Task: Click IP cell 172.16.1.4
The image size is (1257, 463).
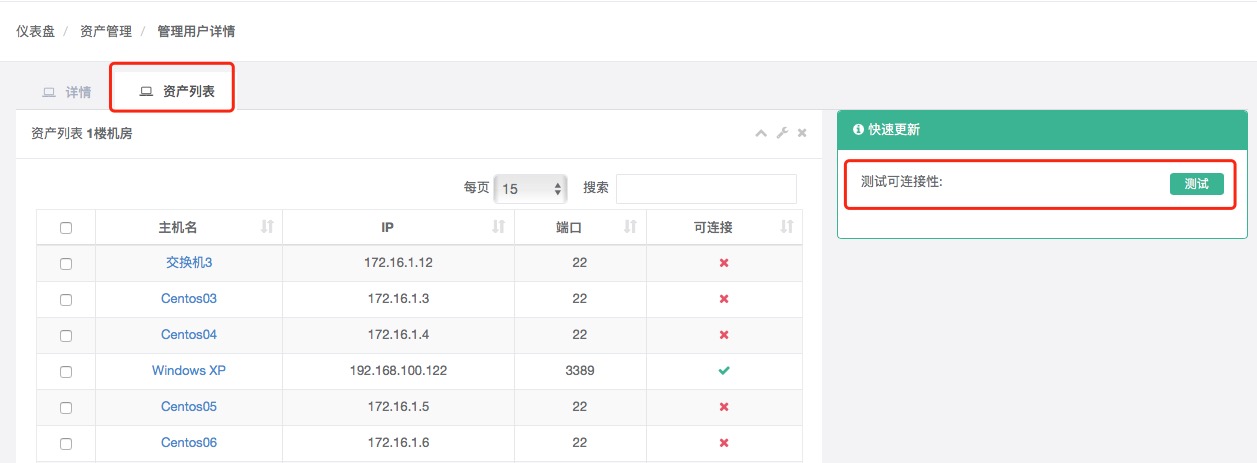Action: pos(398,335)
